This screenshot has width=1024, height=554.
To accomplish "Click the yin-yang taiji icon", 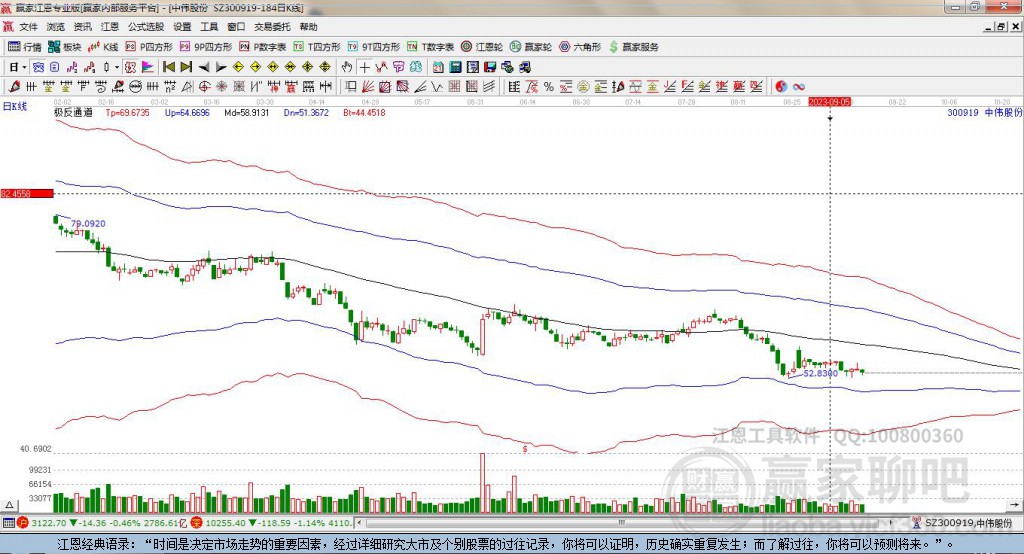I will tap(781, 86).
